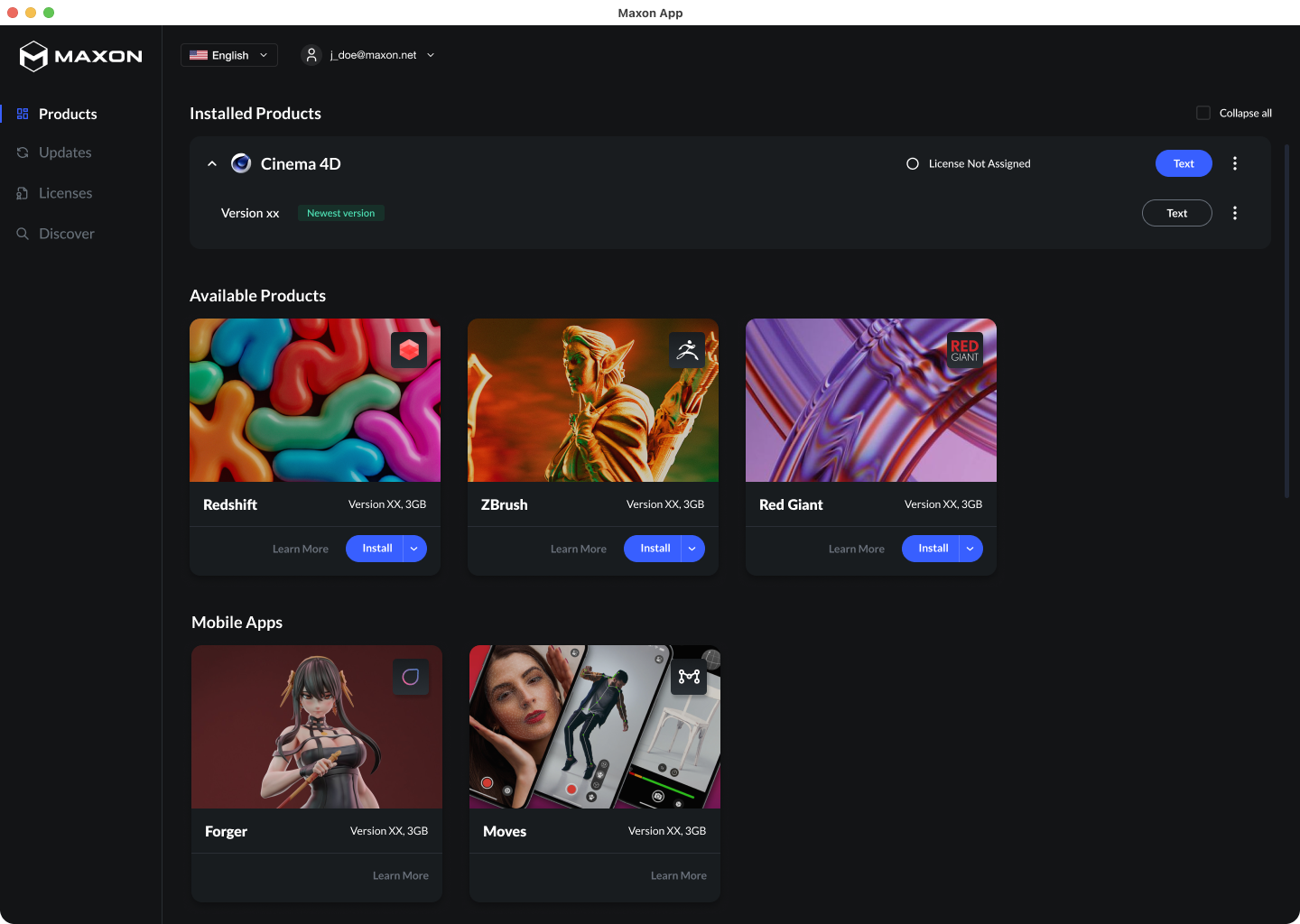Open Red Giant install options arrow

970,549
